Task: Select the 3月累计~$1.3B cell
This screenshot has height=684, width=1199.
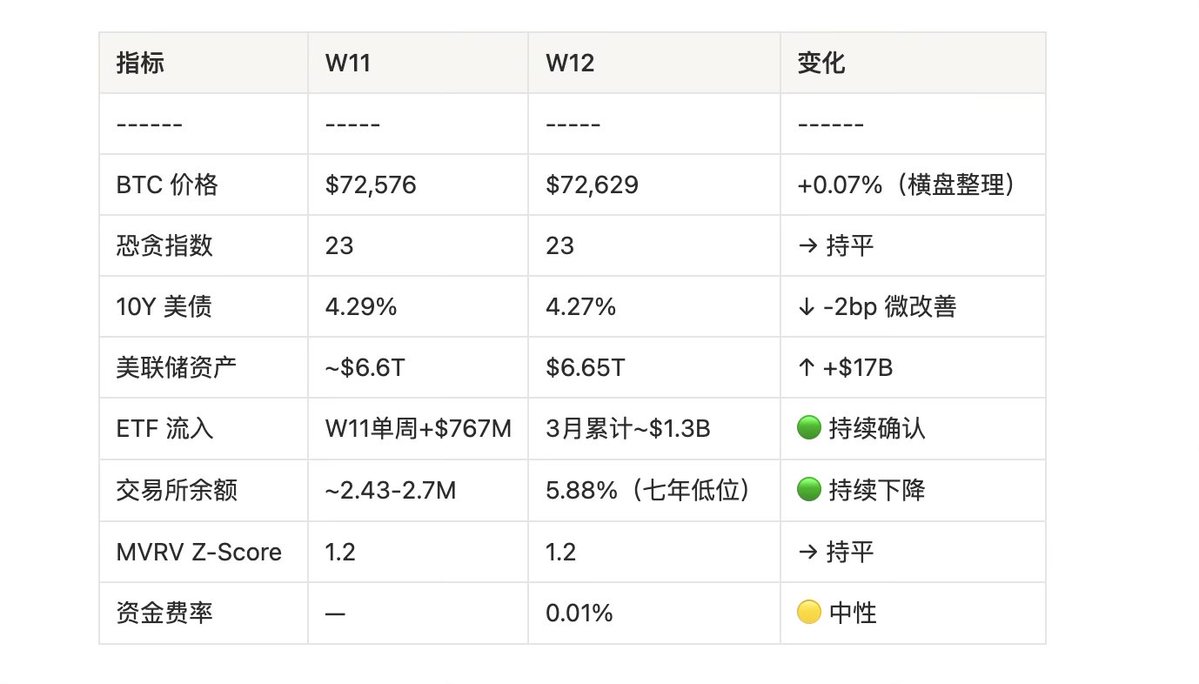Action: (x=628, y=429)
